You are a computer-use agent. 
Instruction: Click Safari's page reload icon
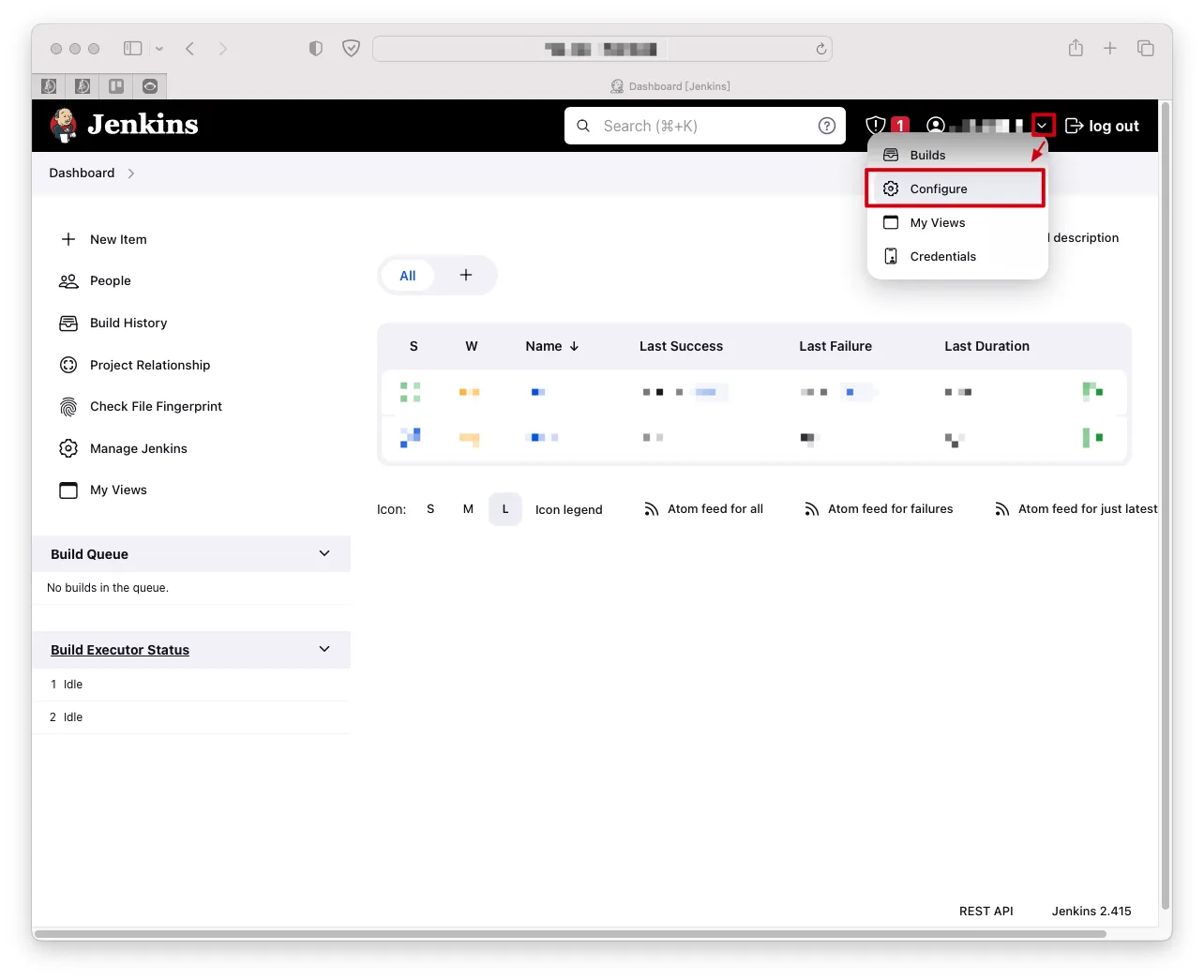point(820,49)
